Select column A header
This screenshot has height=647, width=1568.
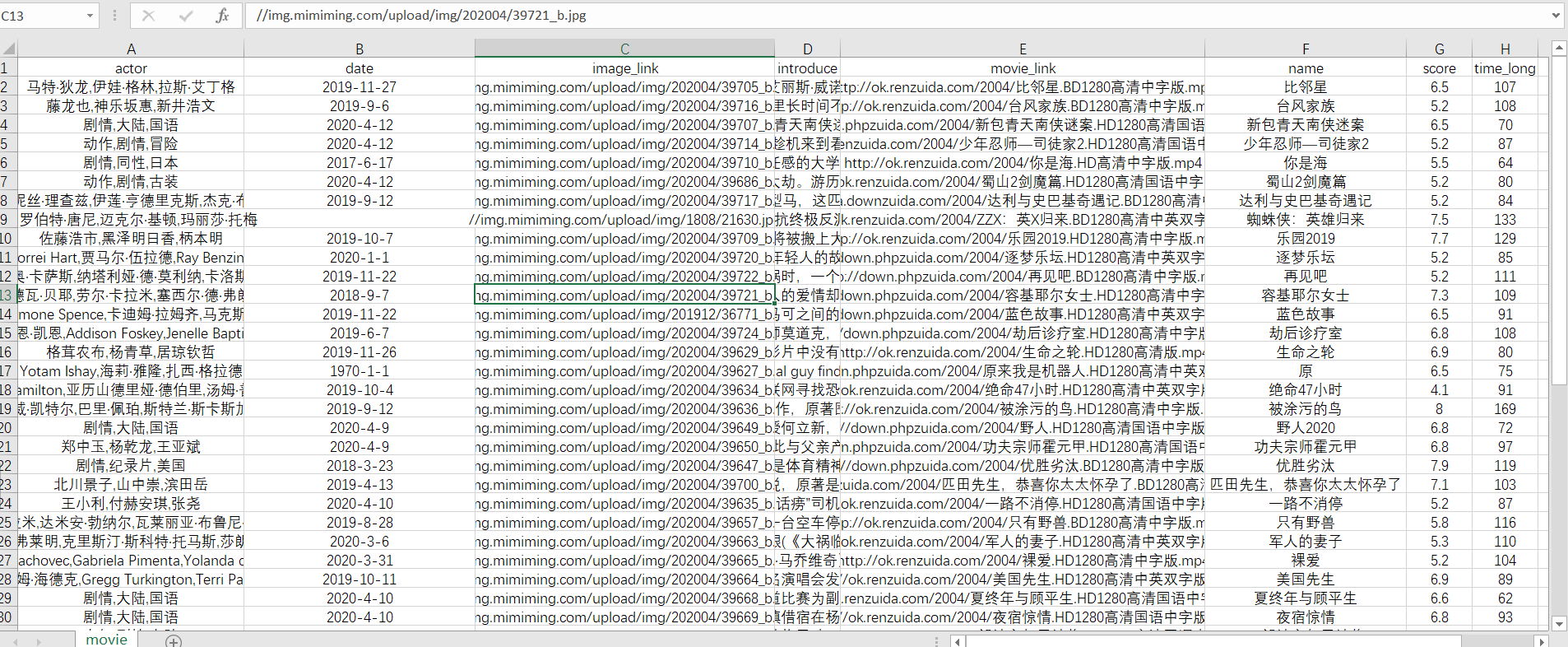coord(131,49)
